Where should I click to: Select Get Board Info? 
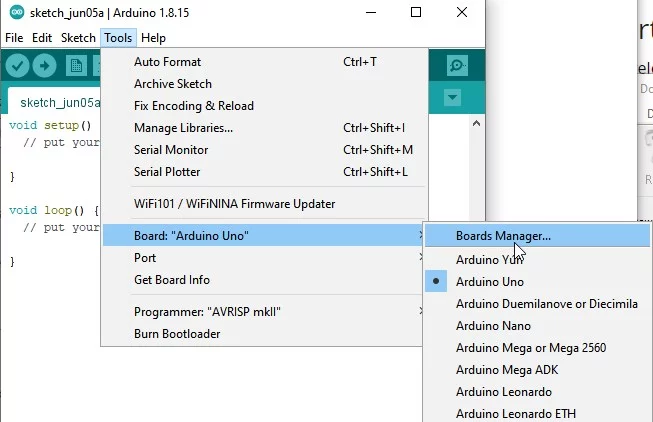point(263,280)
